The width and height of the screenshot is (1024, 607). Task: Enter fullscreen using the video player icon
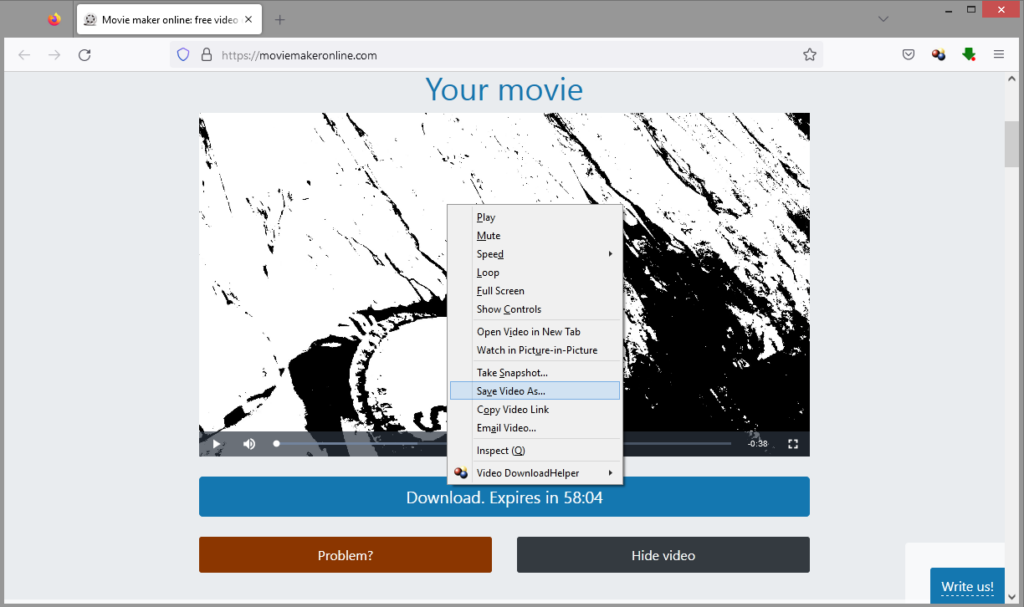793,444
